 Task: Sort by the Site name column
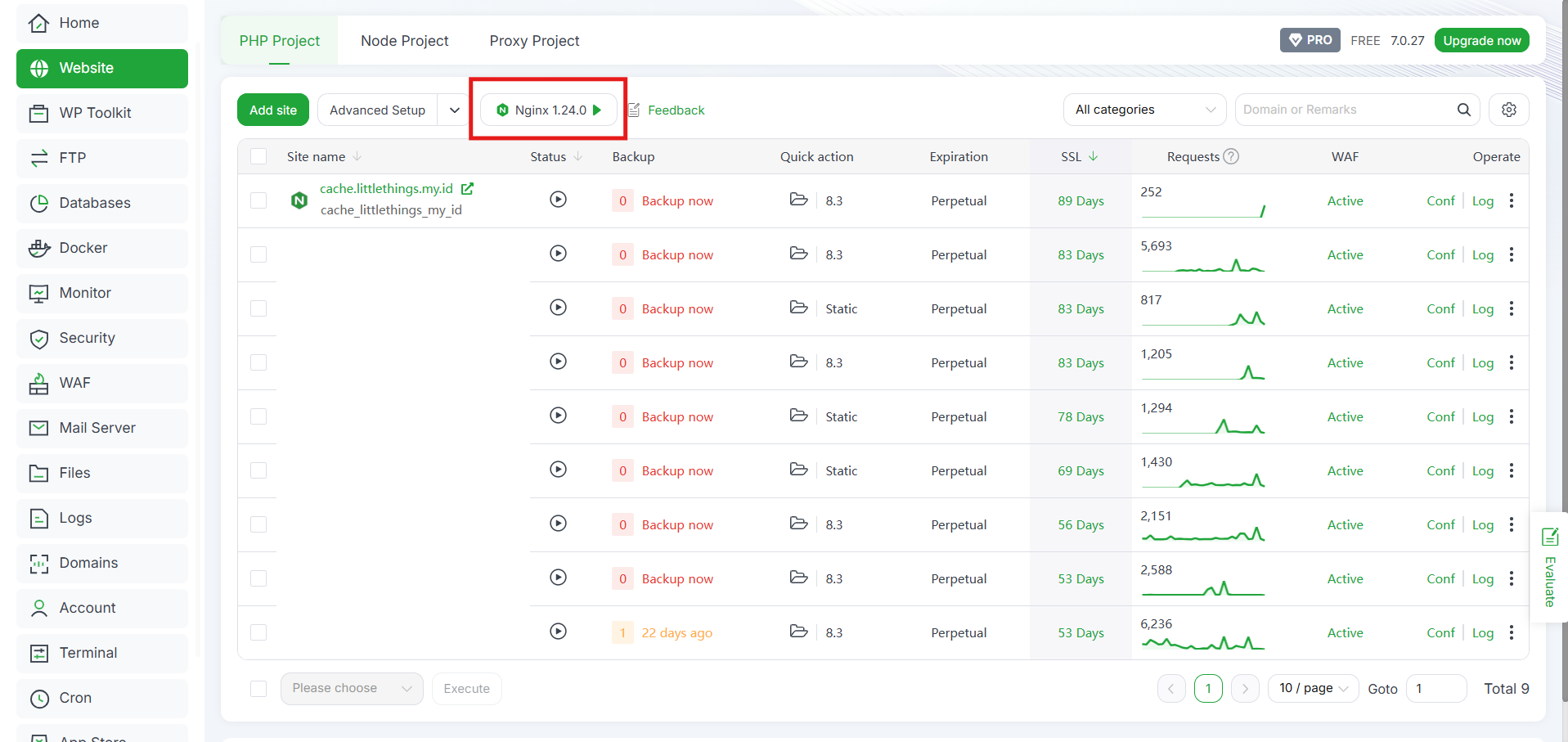[324, 156]
